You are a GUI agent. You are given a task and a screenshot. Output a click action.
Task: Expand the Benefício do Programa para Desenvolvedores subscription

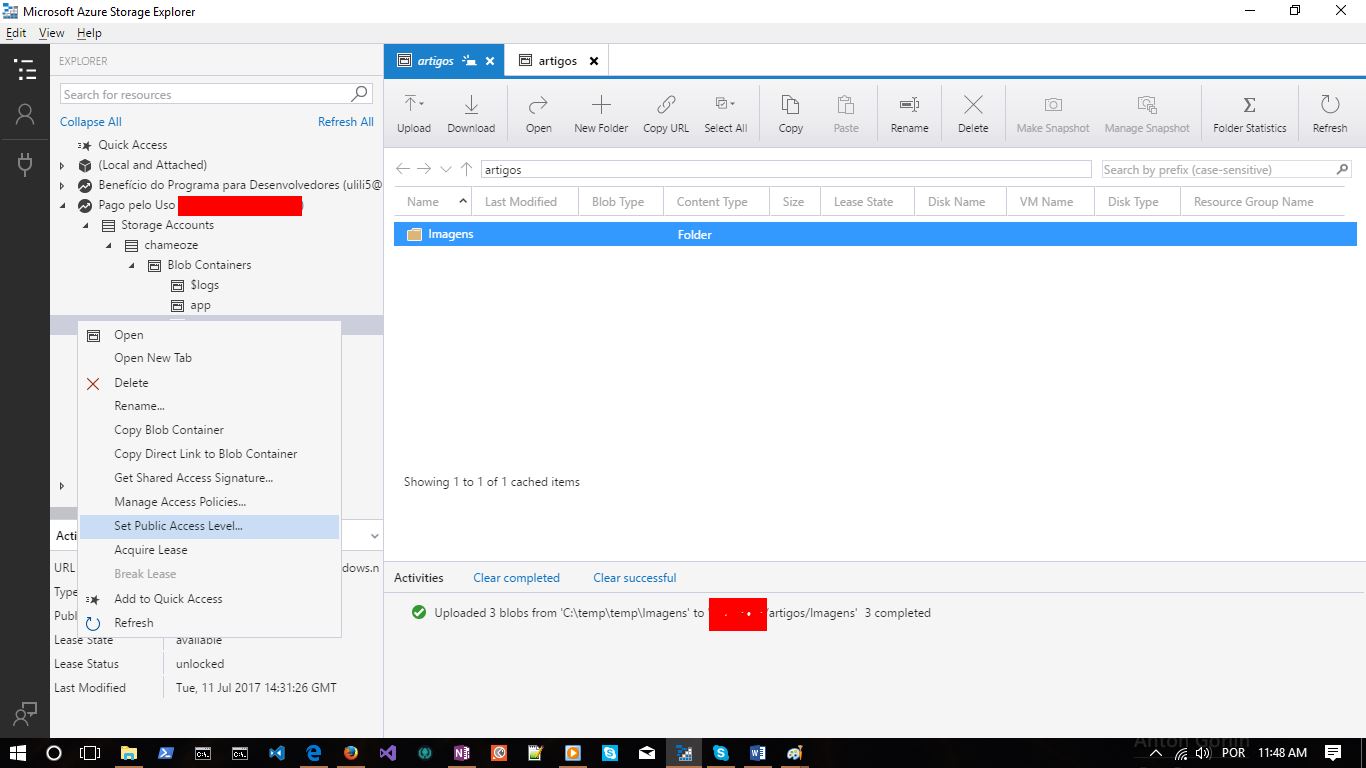pos(62,185)
